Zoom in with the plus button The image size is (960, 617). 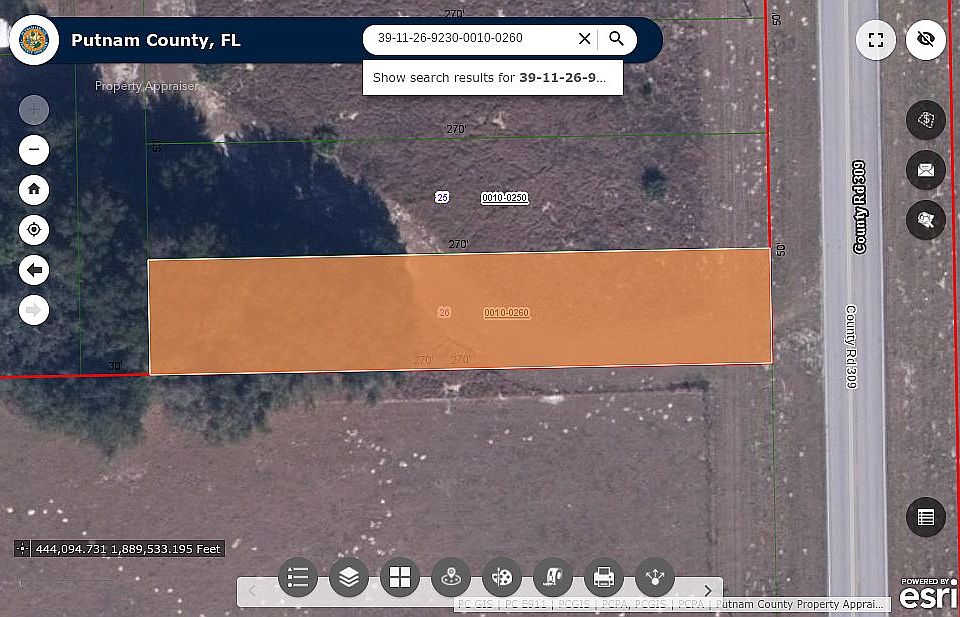[34, 110]
